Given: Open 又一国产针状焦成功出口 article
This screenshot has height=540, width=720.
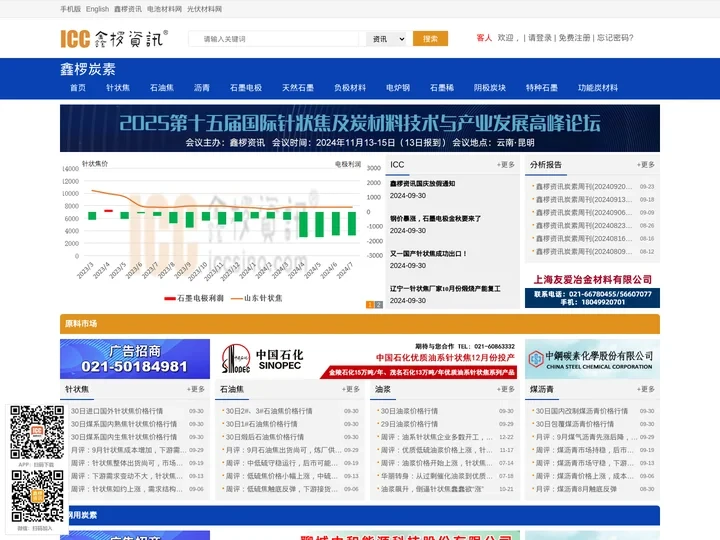Looking at the screenshot, I should (x=428, y=253).
